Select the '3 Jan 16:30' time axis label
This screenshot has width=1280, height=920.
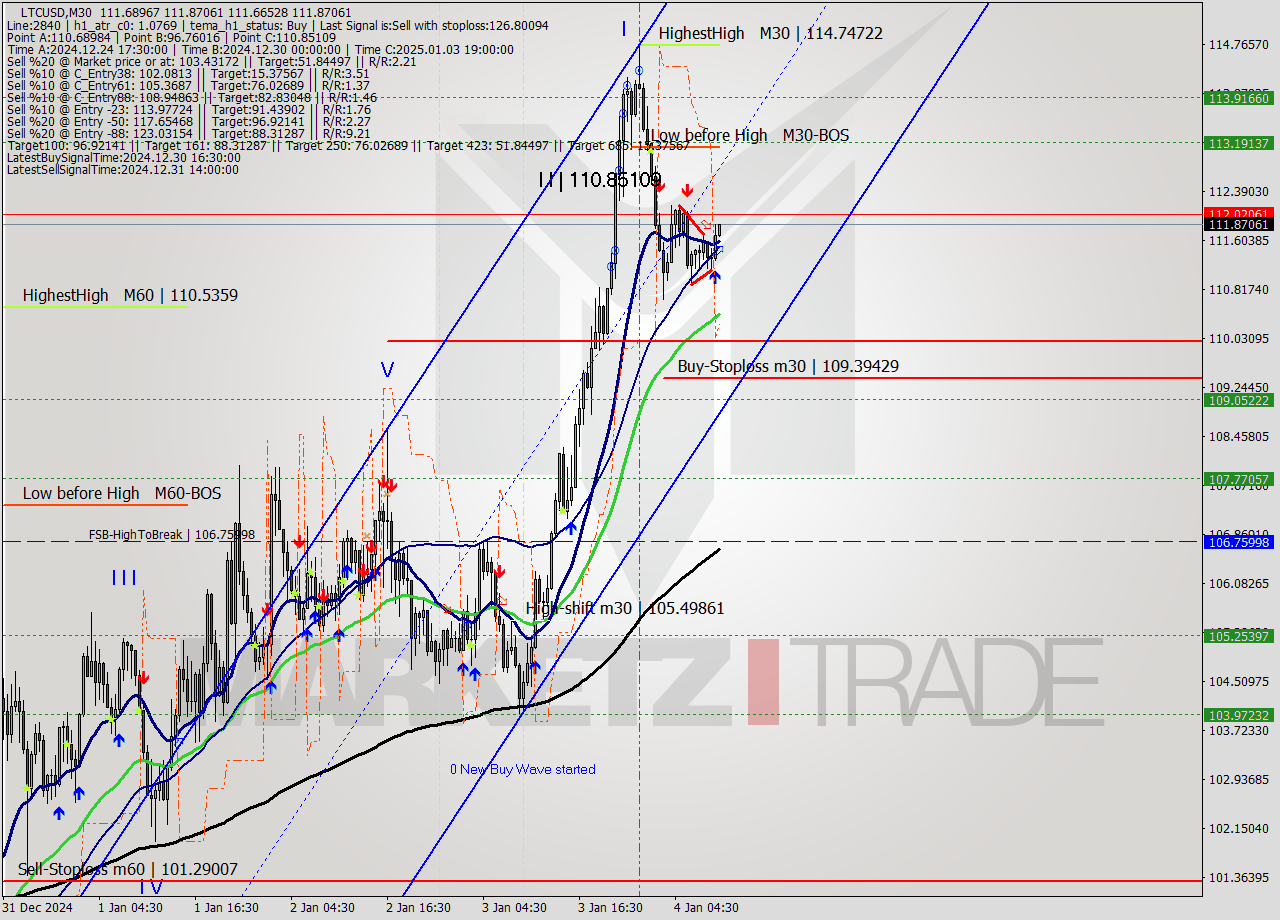(610, 908)
